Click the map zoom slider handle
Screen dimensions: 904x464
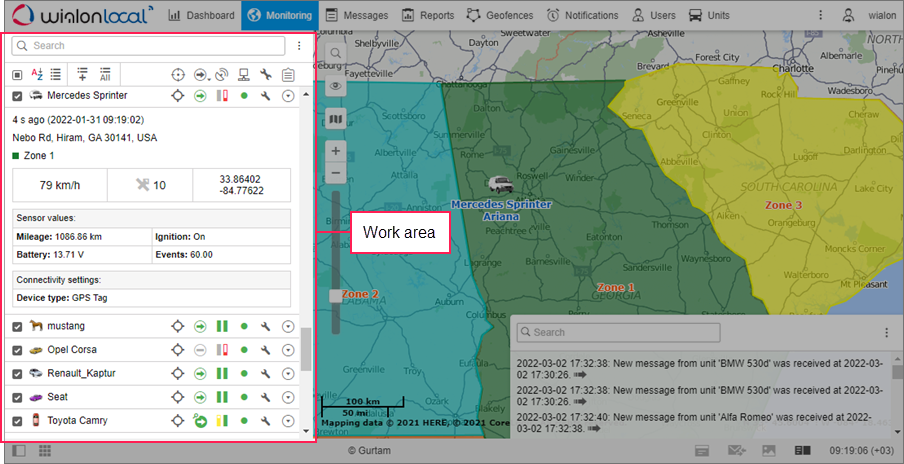click(x=336, y=296)
